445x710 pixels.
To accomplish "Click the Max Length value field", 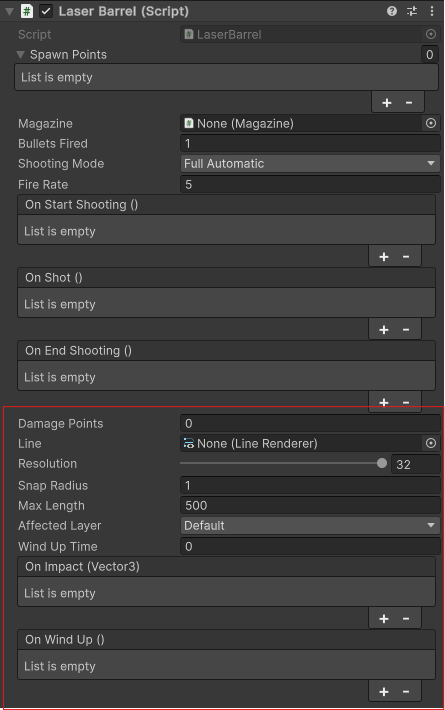I will pyautogui.click(x=310, y=505).
